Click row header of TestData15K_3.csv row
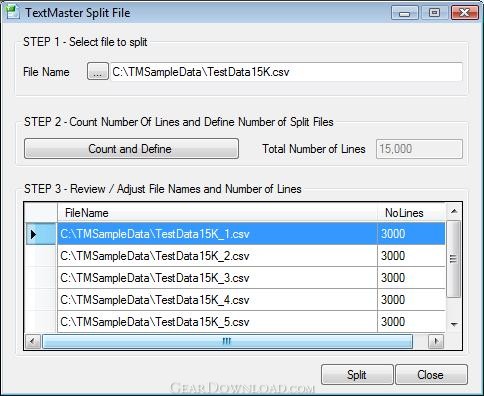Image resolution: width=484 pixels, height=396 pixels. (41, 278)
